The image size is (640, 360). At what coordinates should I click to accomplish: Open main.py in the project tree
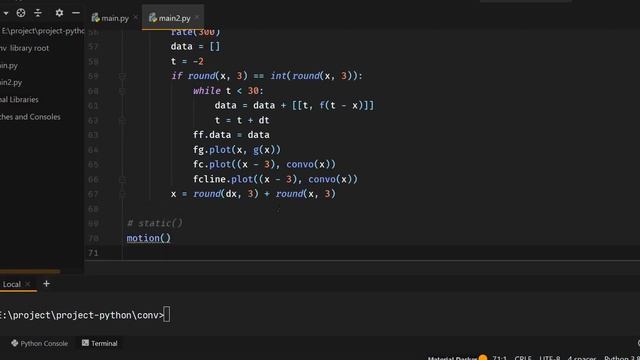point(9,65)
